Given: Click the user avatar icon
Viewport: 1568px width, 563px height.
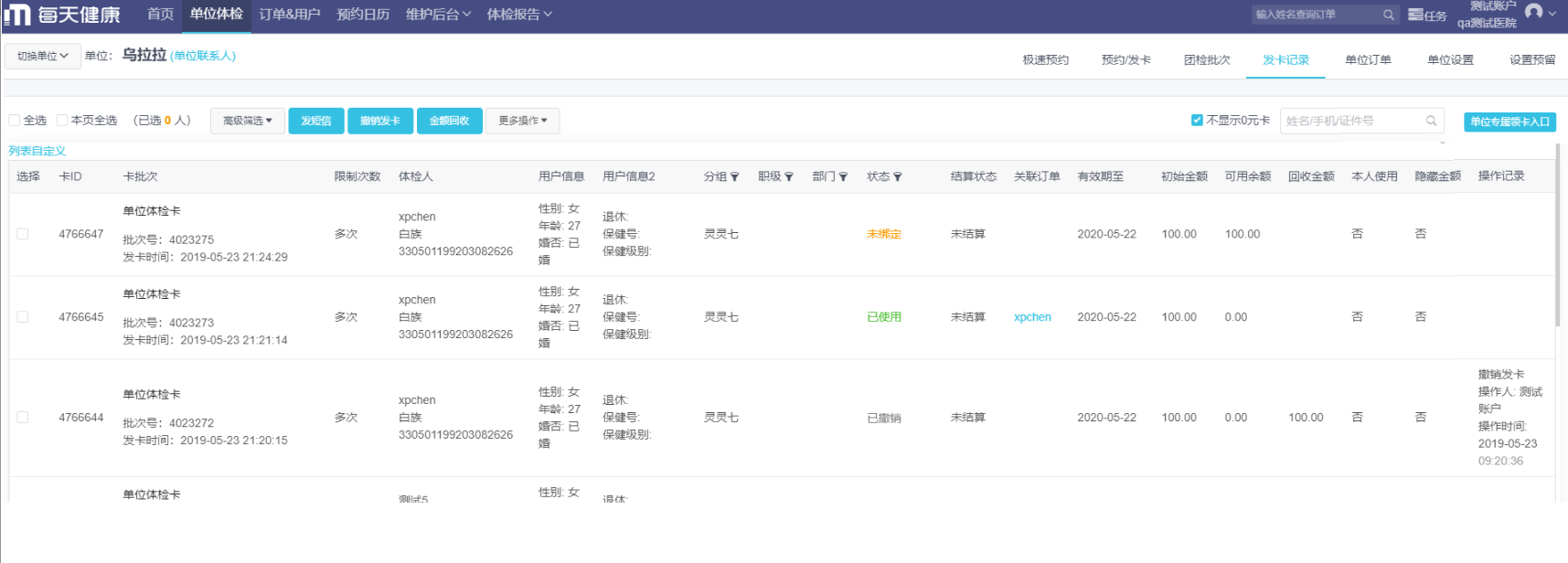Looking at the screenshot, I should (x=1533, y=12).
